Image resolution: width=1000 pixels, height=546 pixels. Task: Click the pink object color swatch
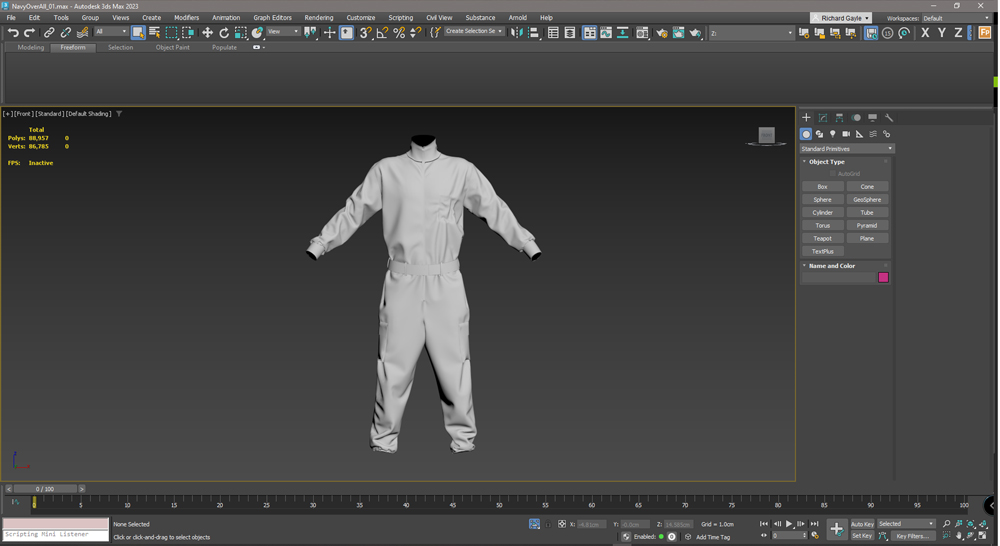pyautogui.click(x=883, y=278)
